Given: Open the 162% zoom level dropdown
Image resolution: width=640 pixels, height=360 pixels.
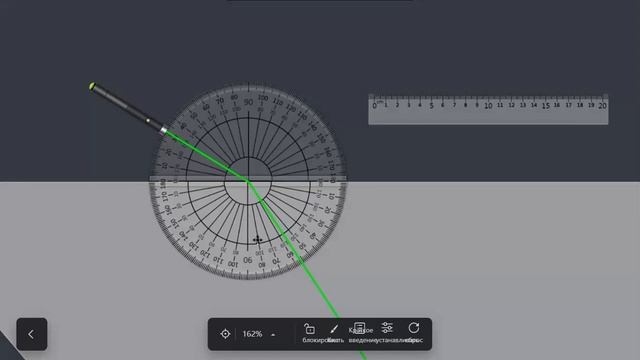Looking at the screenshot, I should [259, 334].
